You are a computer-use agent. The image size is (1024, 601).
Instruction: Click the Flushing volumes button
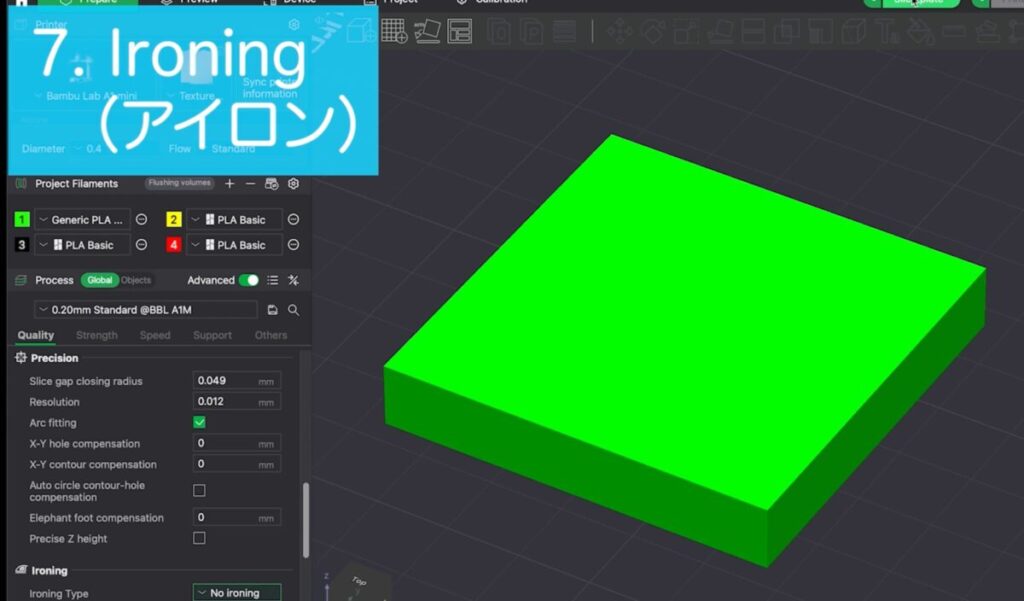pyautogui.click(x=179, y=183)
